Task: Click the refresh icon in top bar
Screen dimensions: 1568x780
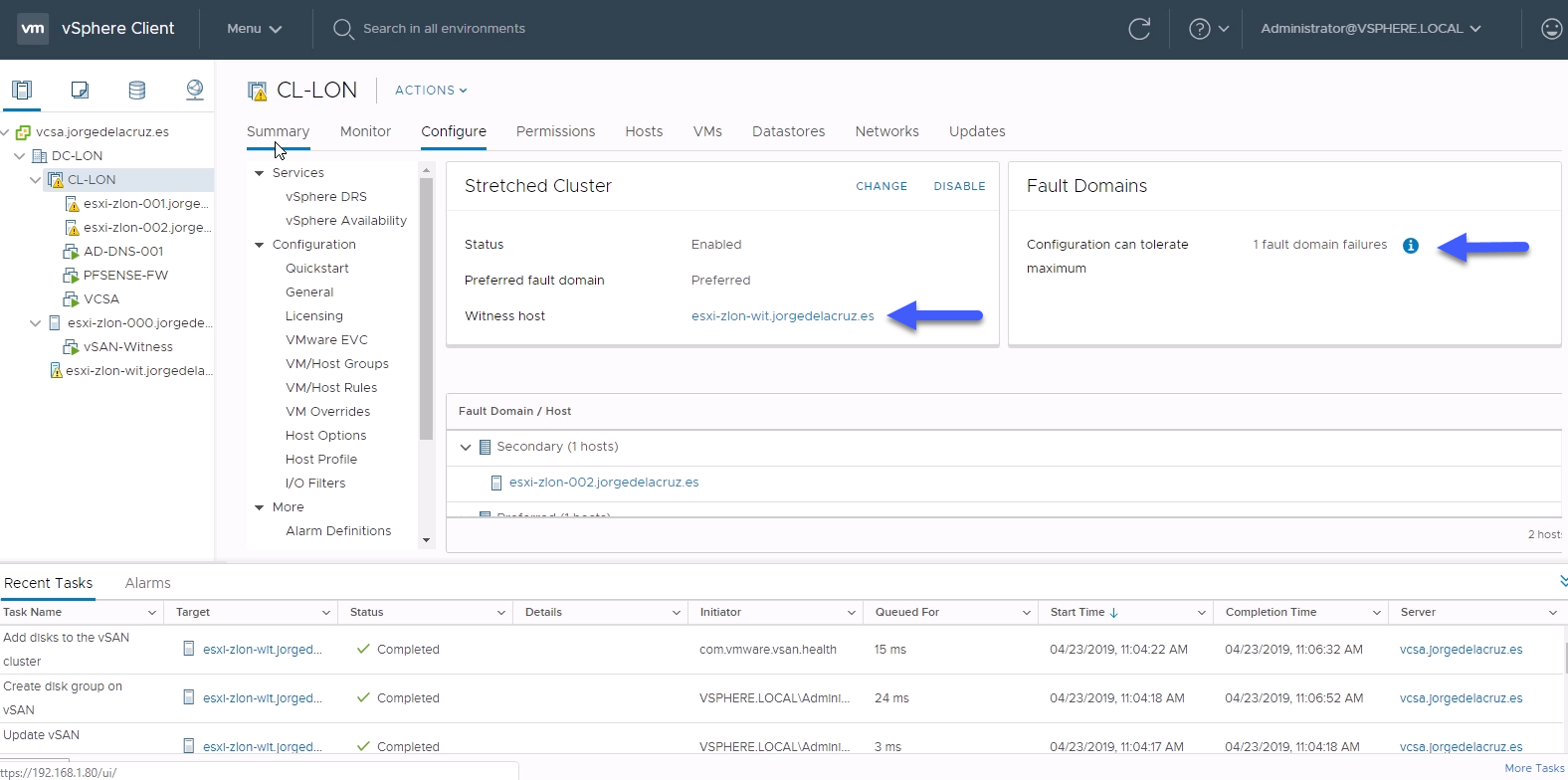Action: pos(1139,29)
